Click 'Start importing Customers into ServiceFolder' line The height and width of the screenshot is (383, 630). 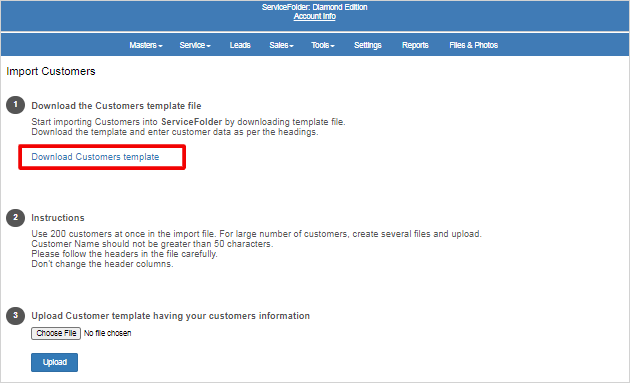point(188,121)
